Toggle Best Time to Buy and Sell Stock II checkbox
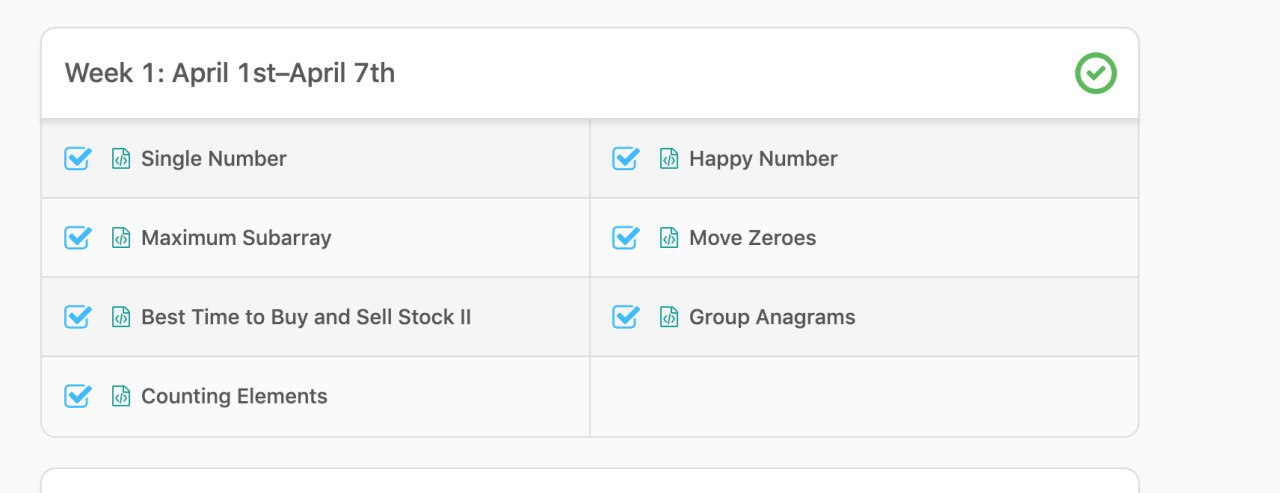The height and width of the screenshot is (493, 1280). tap(78, 316)
